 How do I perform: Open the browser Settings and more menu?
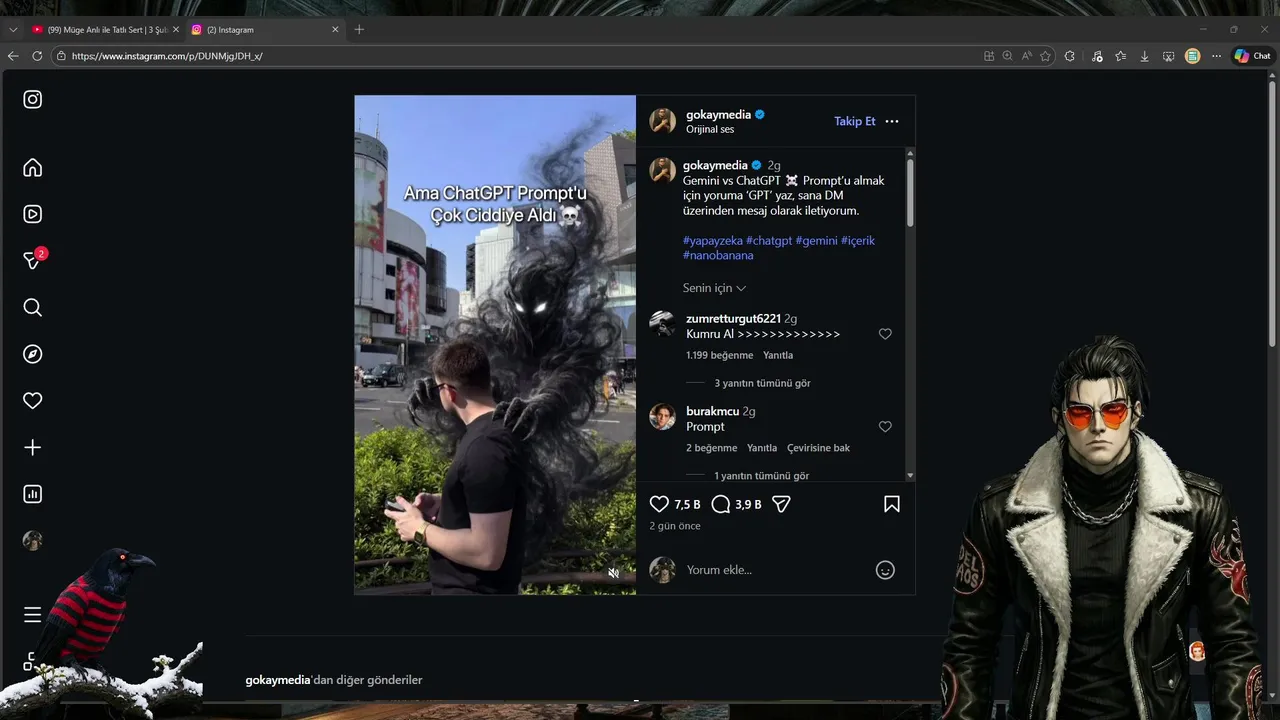[x=1216, y=56]
